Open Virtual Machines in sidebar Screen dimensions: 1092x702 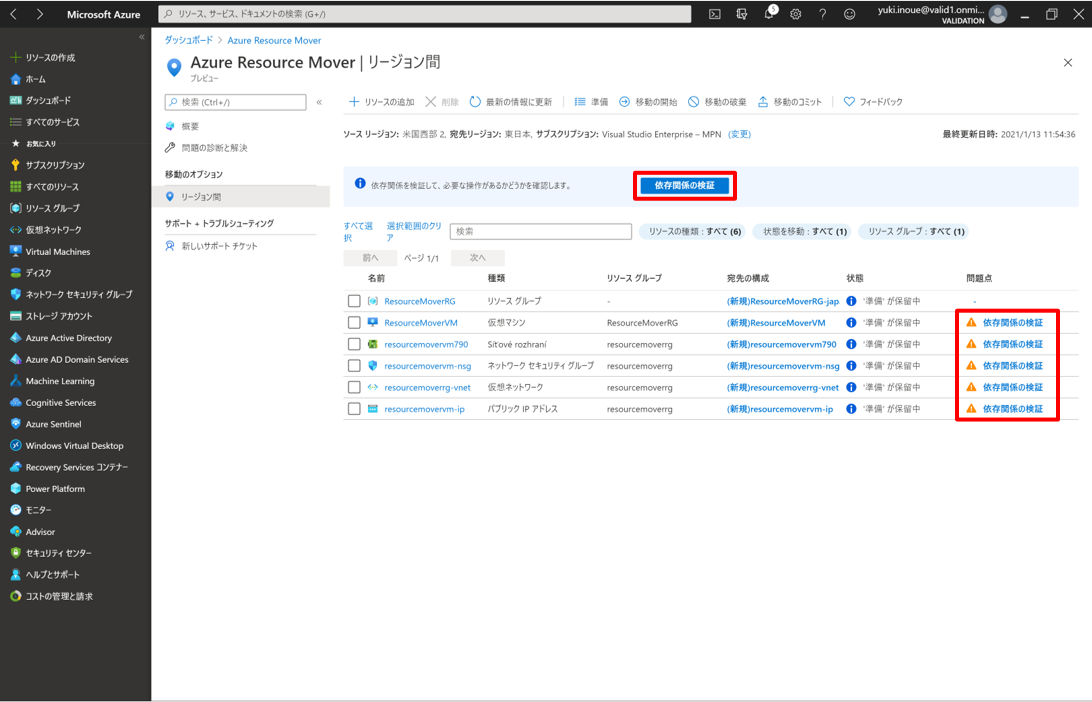(x=50, y=251)
